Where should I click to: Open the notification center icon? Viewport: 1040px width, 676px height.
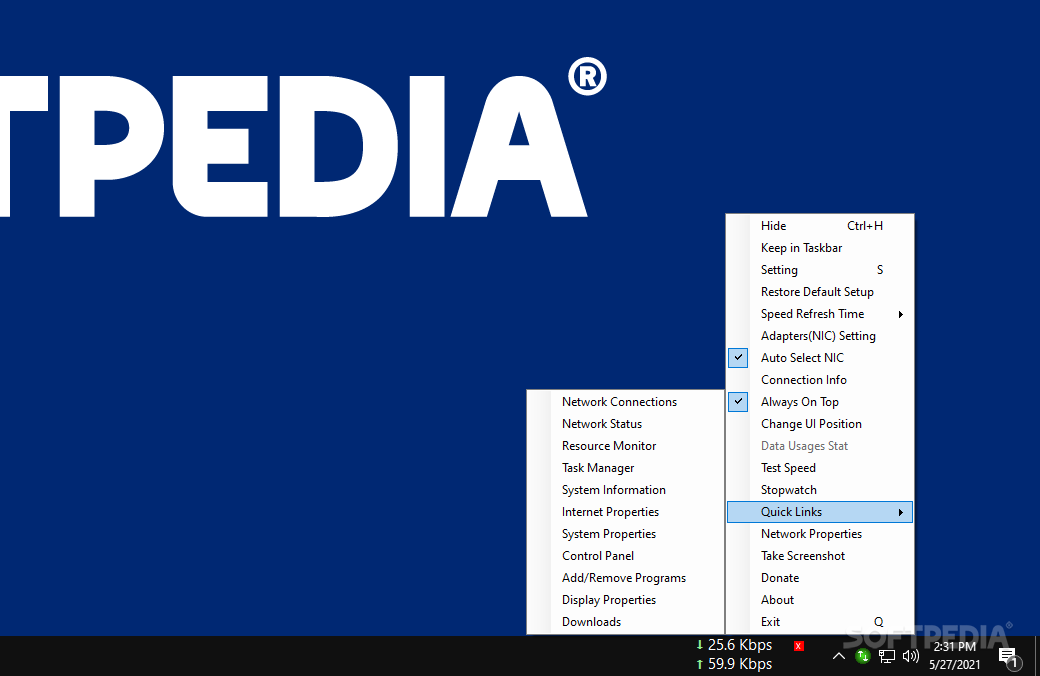[1009, 657]
